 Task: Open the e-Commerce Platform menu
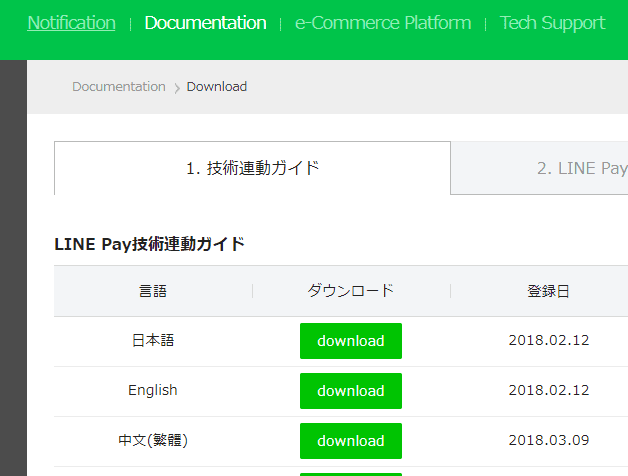383,23
